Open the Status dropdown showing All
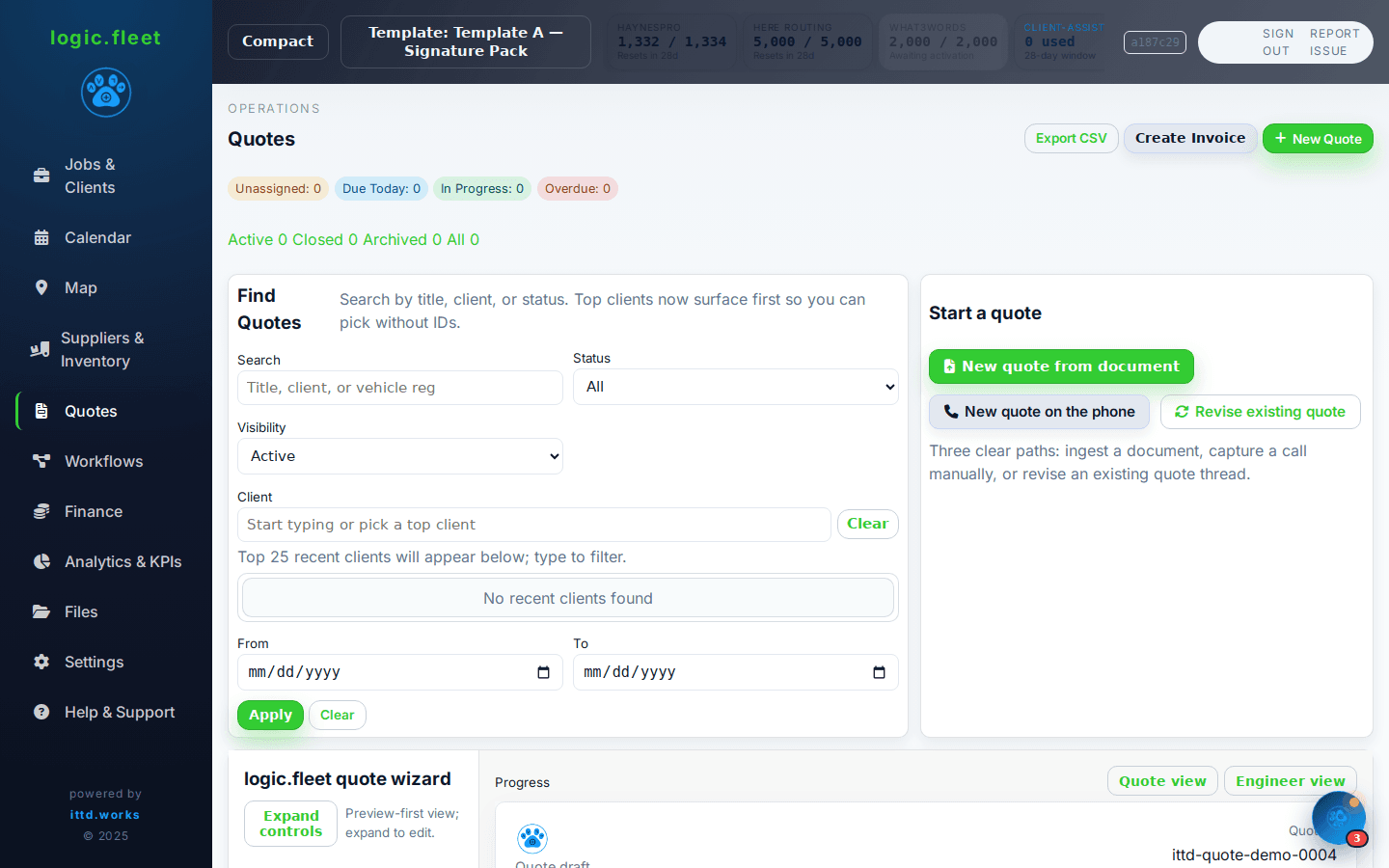The image size is (1389, 868). click(735, 387)
